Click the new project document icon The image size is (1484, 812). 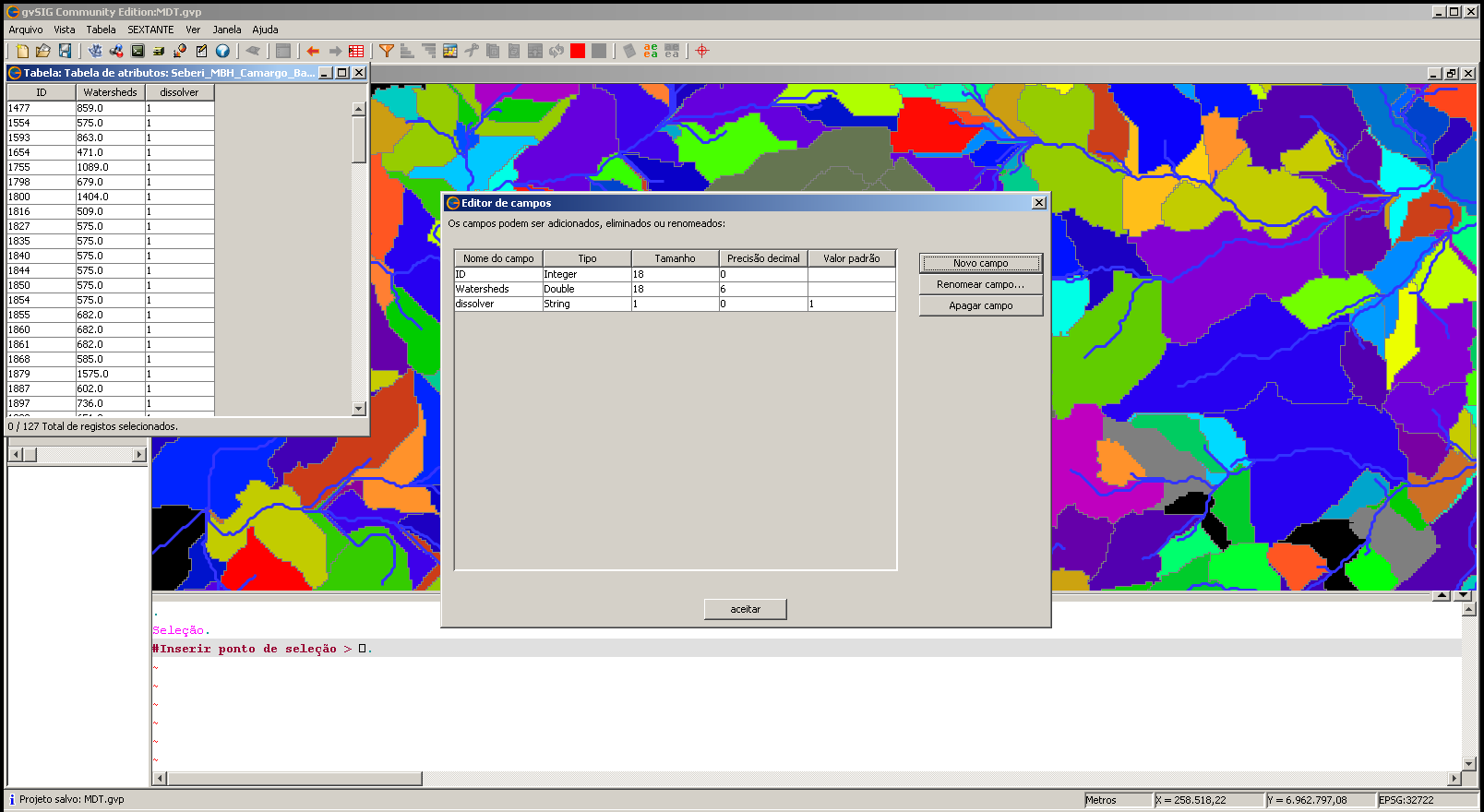click(22, 51)
